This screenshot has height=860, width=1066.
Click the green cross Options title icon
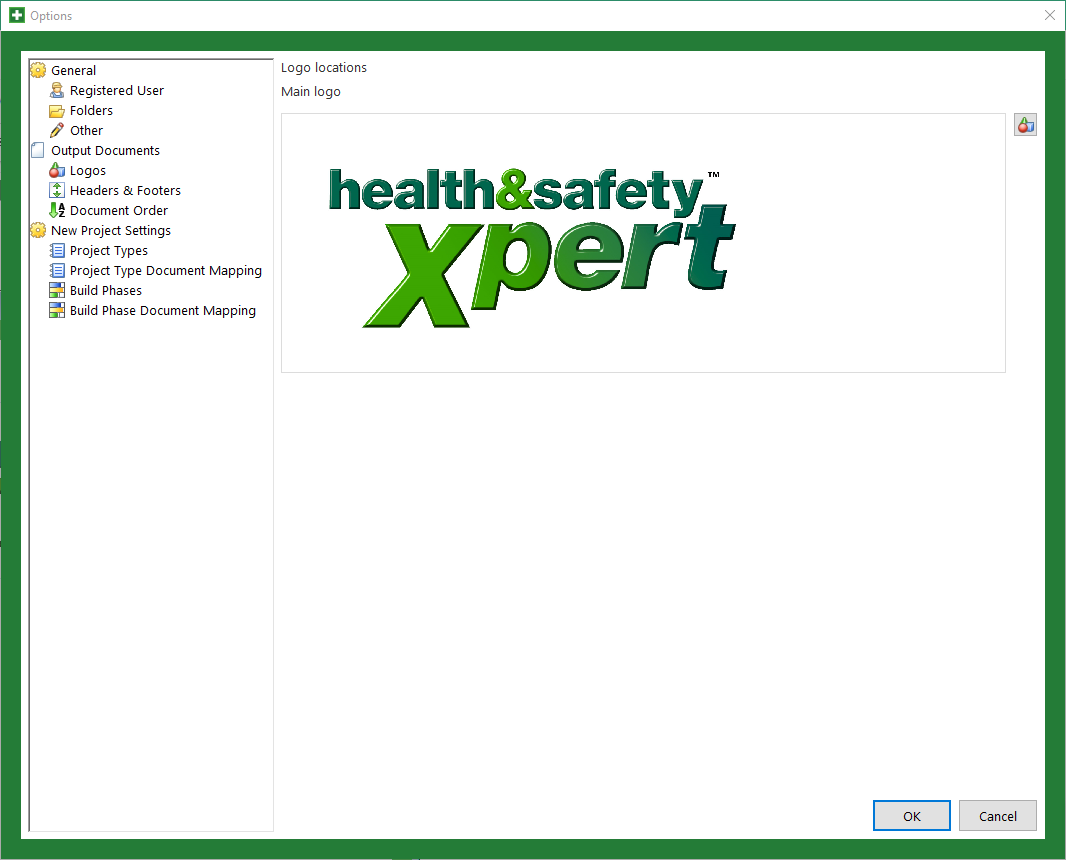tap(17, 15)
